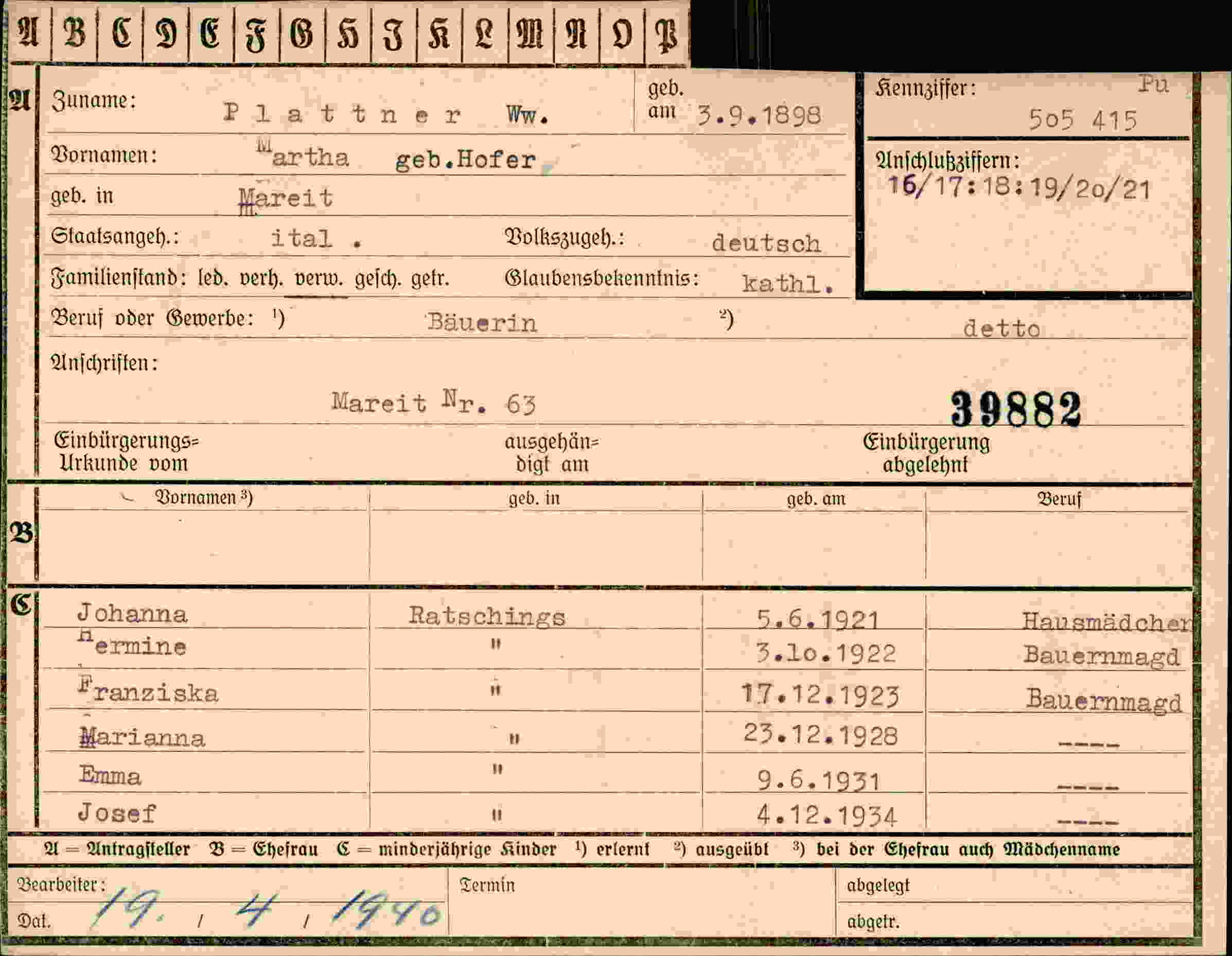Select the bold stamped number '39882'

coord(1016,409)
